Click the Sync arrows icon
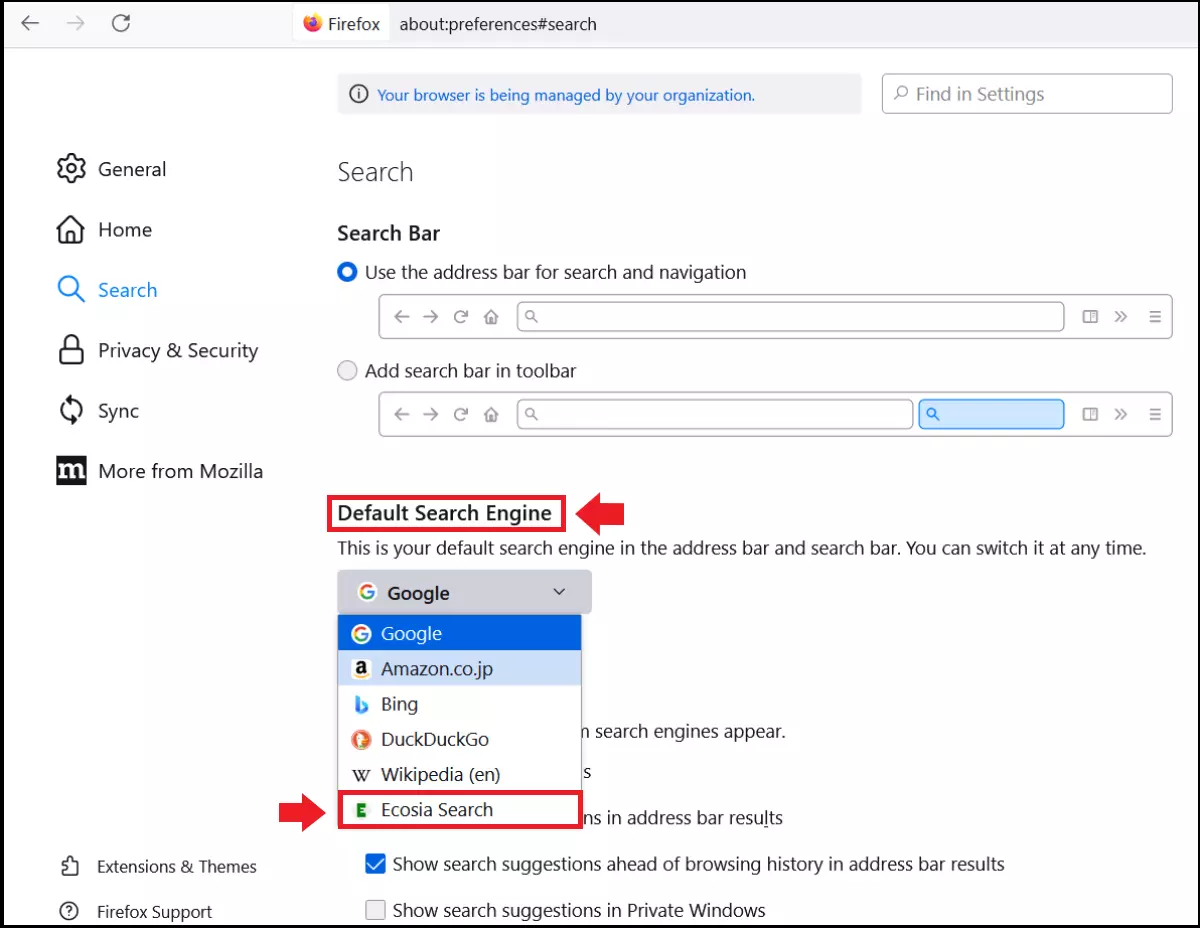 click(71, 410)
